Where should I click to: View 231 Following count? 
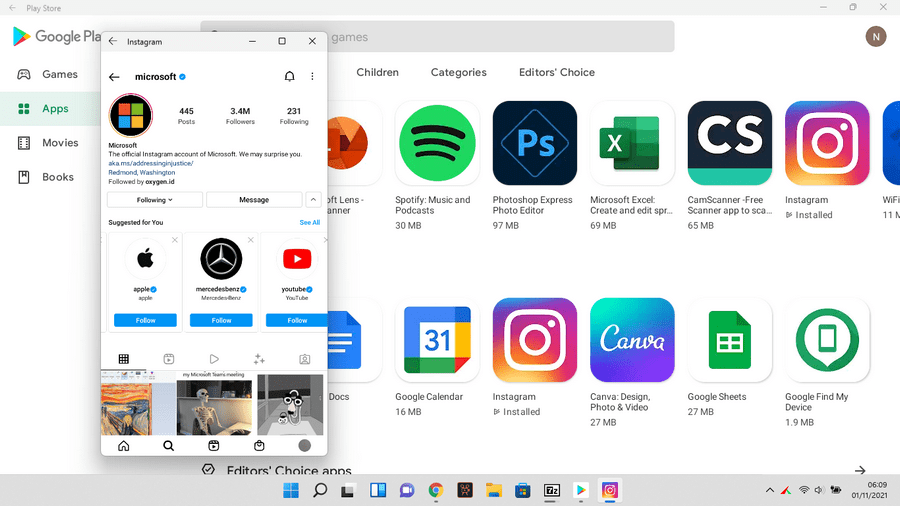pyautogui.click(x=294, y=115)
